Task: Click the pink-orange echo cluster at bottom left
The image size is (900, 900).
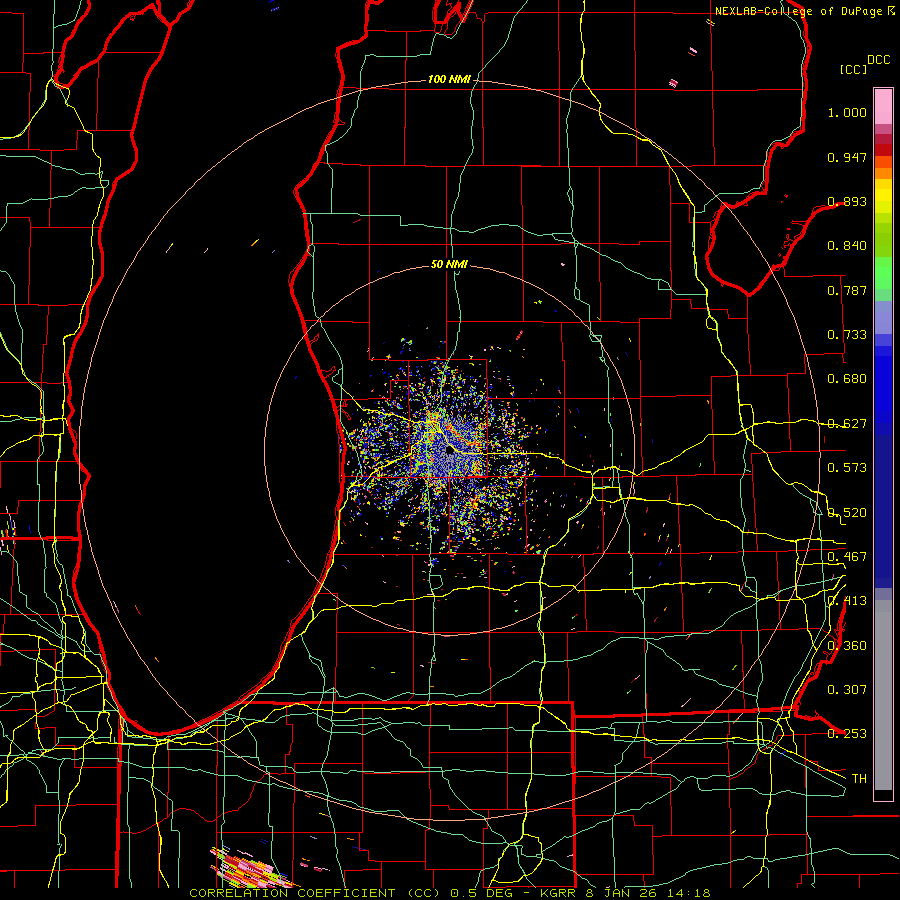Action: pos(251,866)
